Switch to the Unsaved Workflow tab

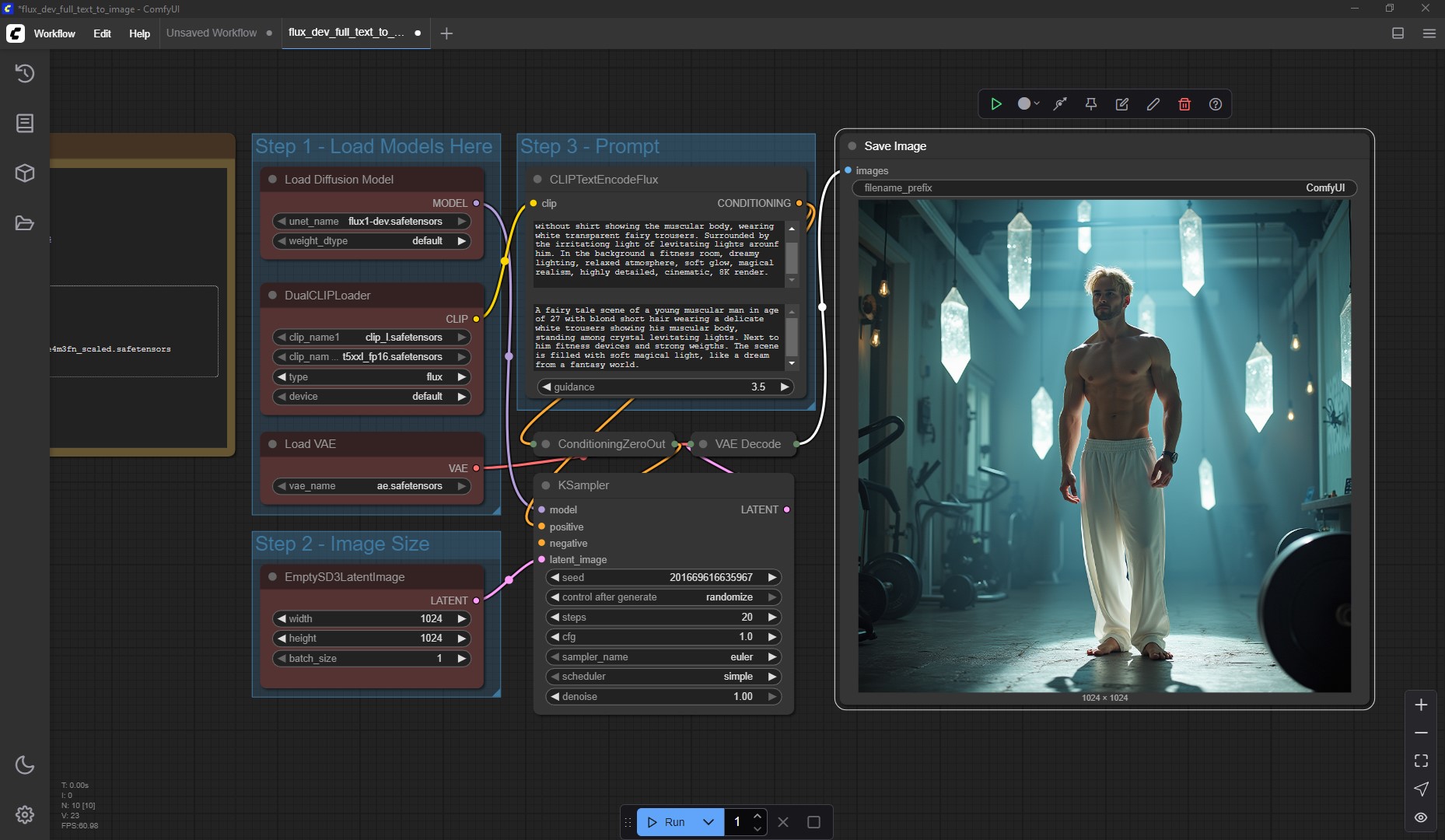point(212,33)
